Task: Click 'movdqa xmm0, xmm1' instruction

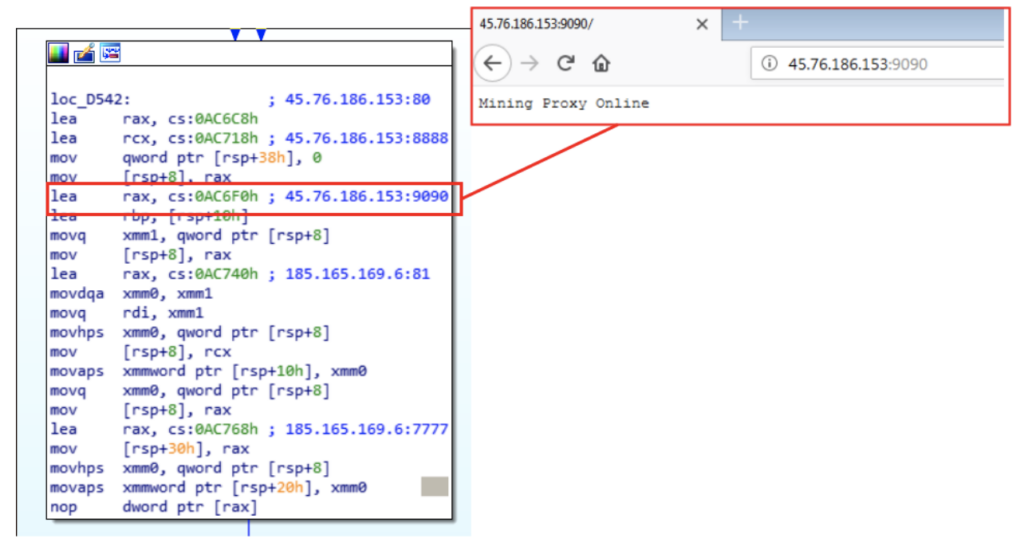Action: pos(131,293)
